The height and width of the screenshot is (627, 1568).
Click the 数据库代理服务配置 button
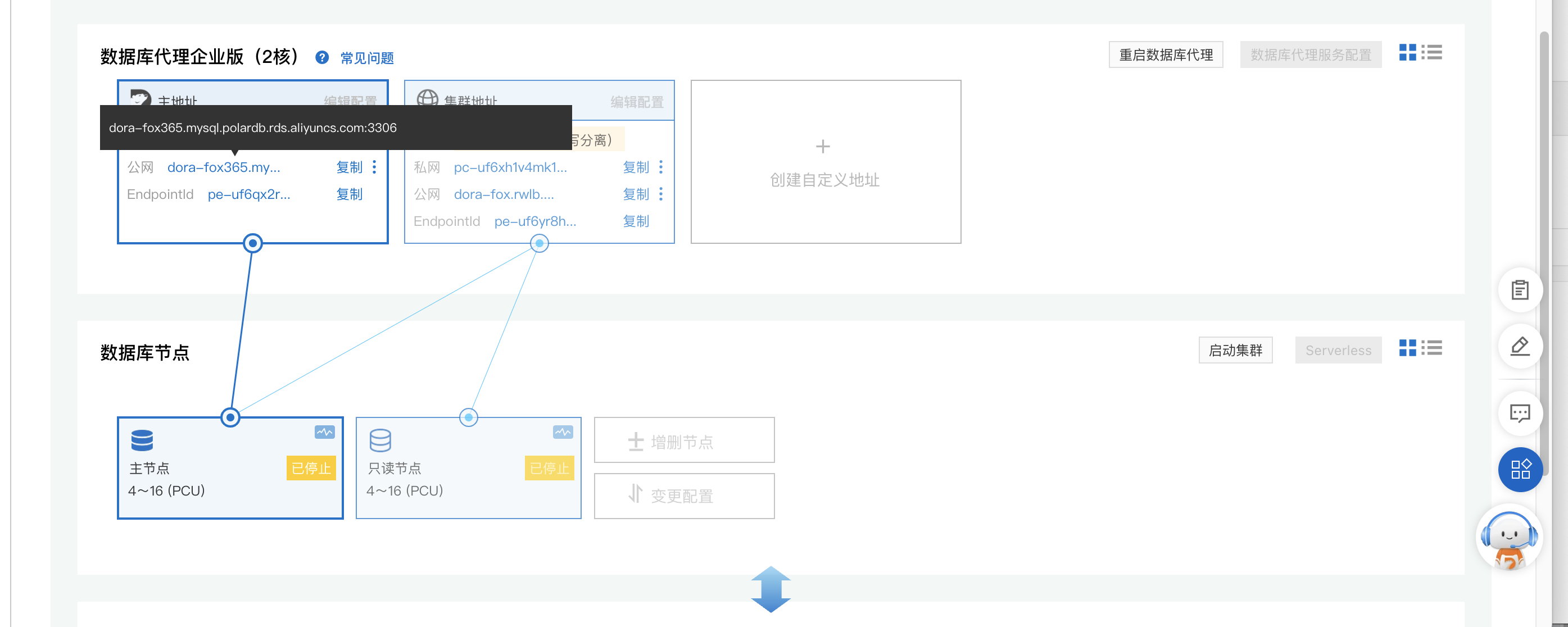pyautogui.click(x=1311, y=55)
